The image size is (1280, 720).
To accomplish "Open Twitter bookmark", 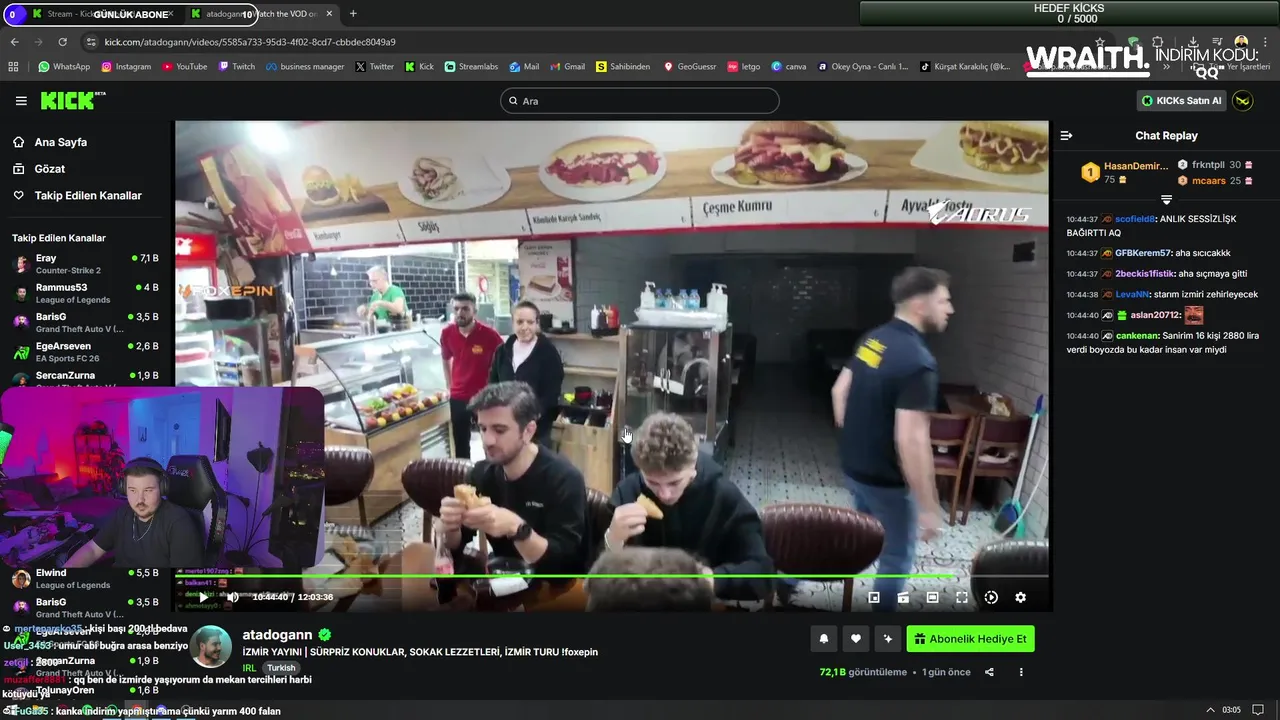I will click(374, 67).
